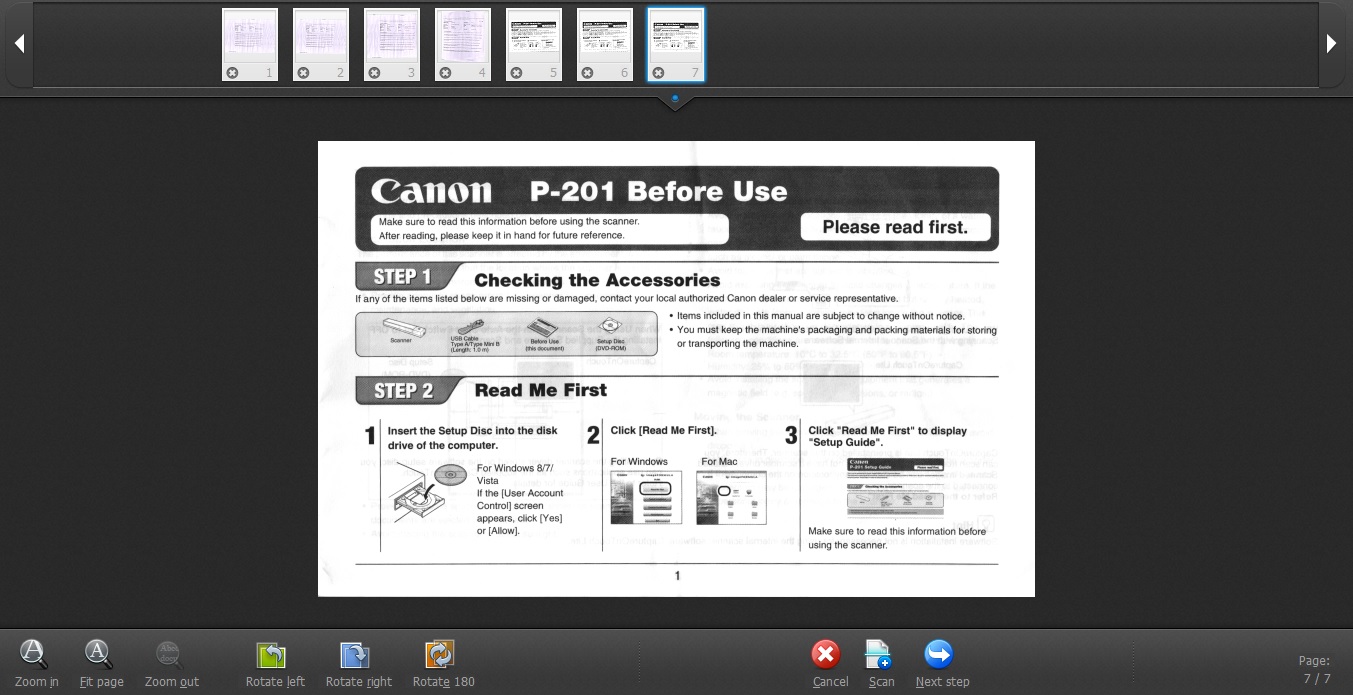Remove page 3 from the scan set
The width and height of the screenshot is (1353, 695).
(373, 72)
